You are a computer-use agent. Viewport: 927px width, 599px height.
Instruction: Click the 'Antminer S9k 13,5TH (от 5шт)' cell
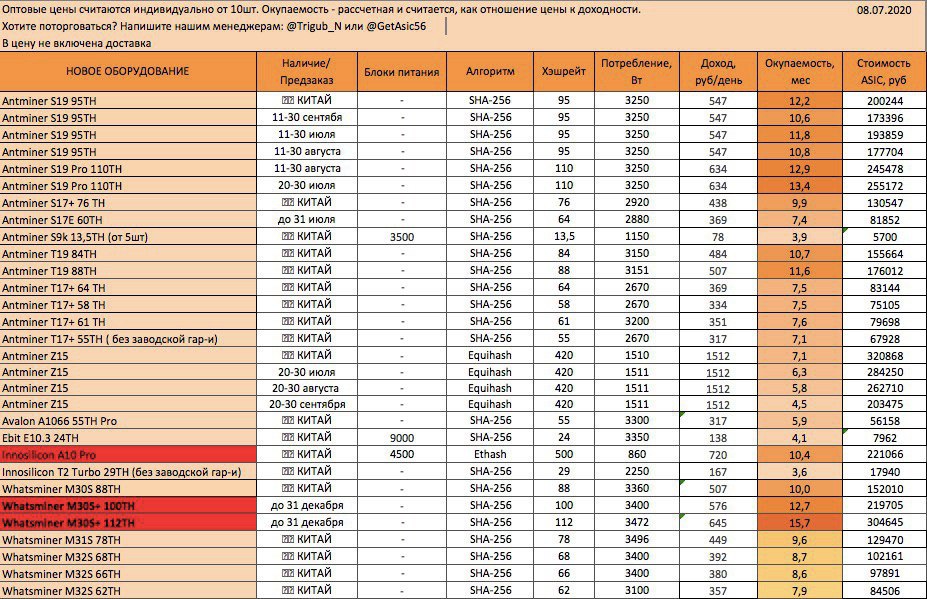128,237
